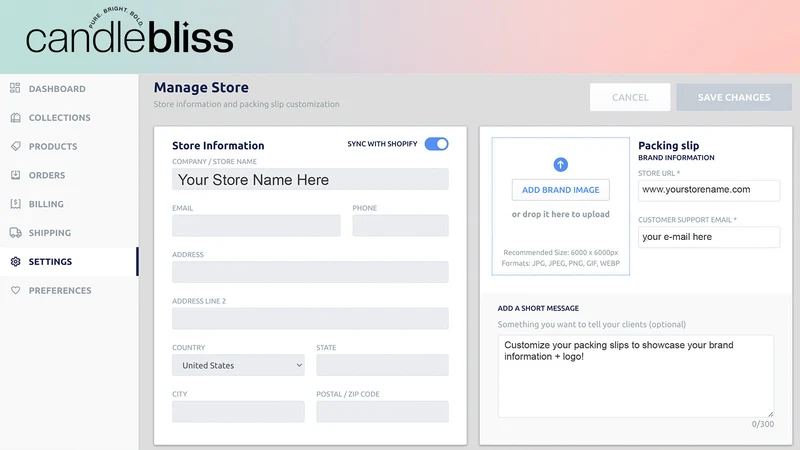Screen dimensions: 800x450
Task: Click the 0/300 character counter
Action: click(763, 424)
